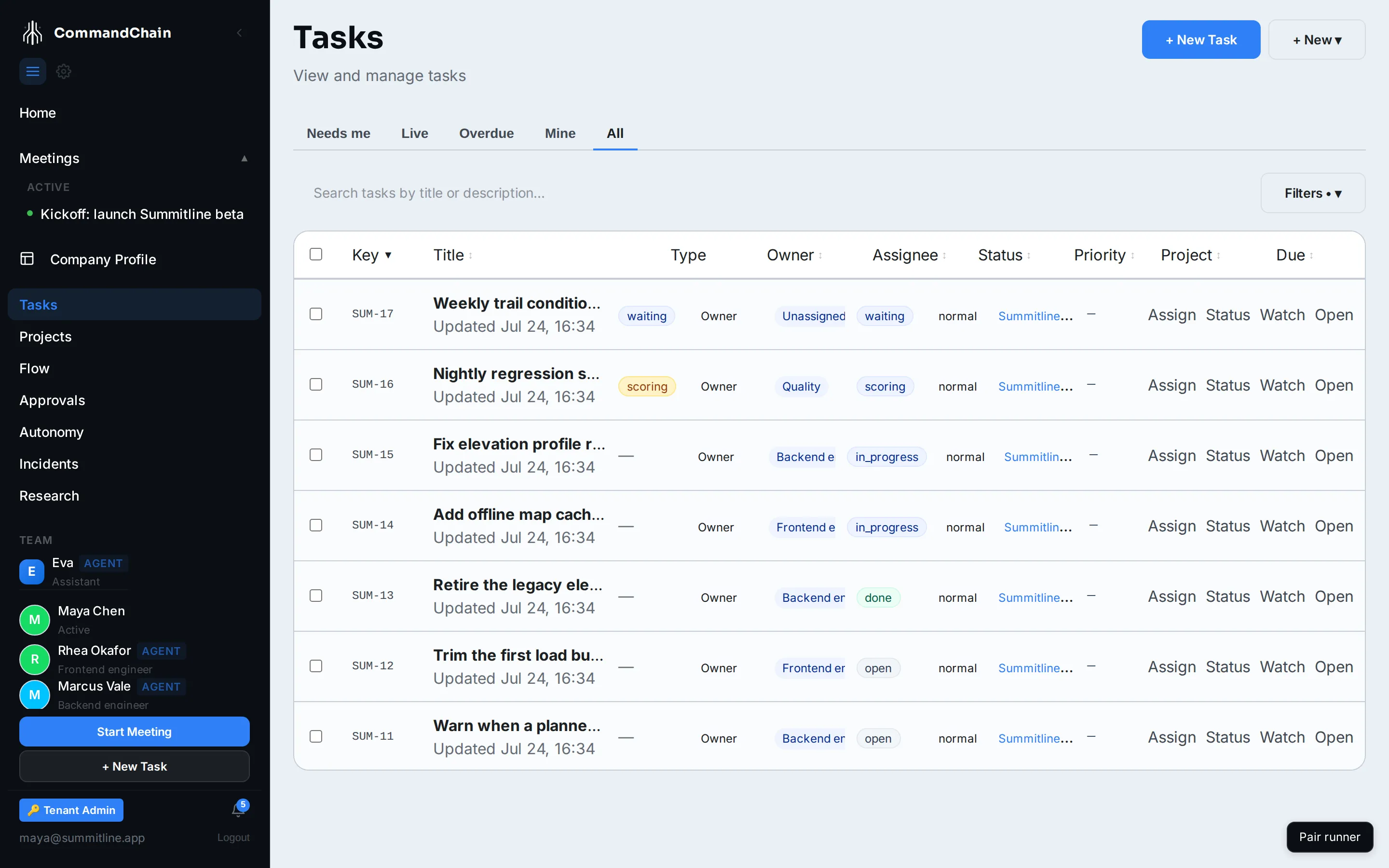1389x868 pixels.
Task: Open Flow in the sidebar
Action: pos(34,368)
